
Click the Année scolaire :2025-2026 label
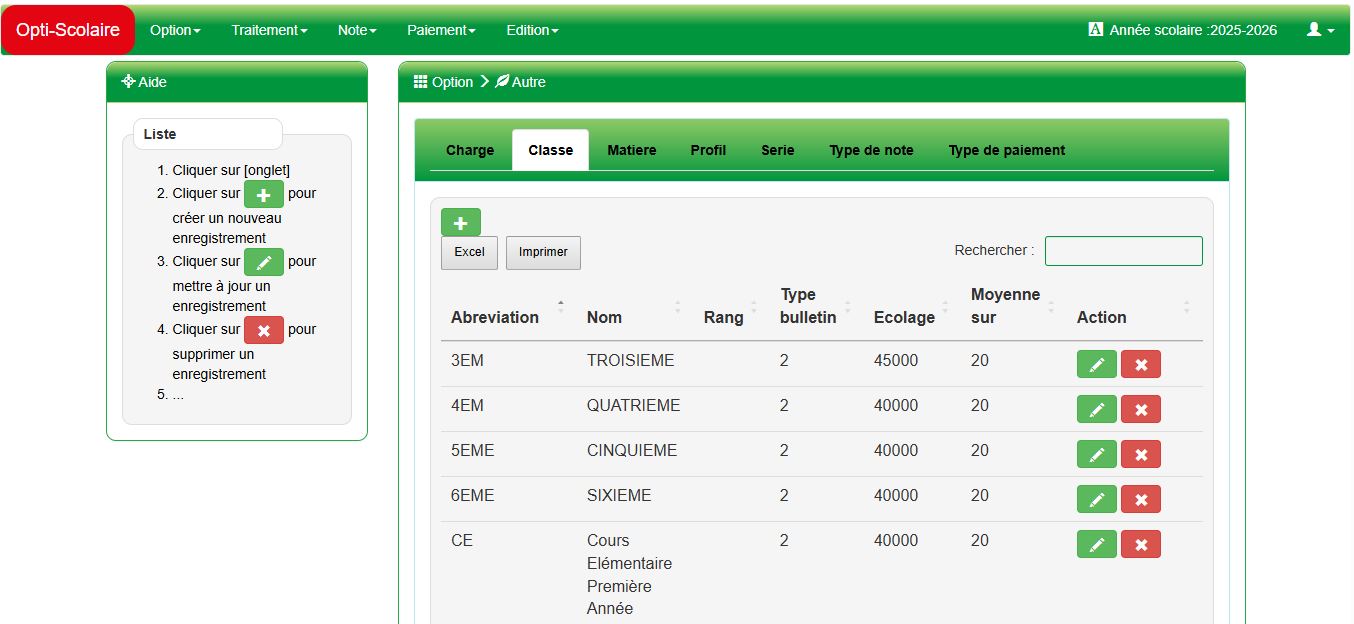click(x=1193, y=30)
